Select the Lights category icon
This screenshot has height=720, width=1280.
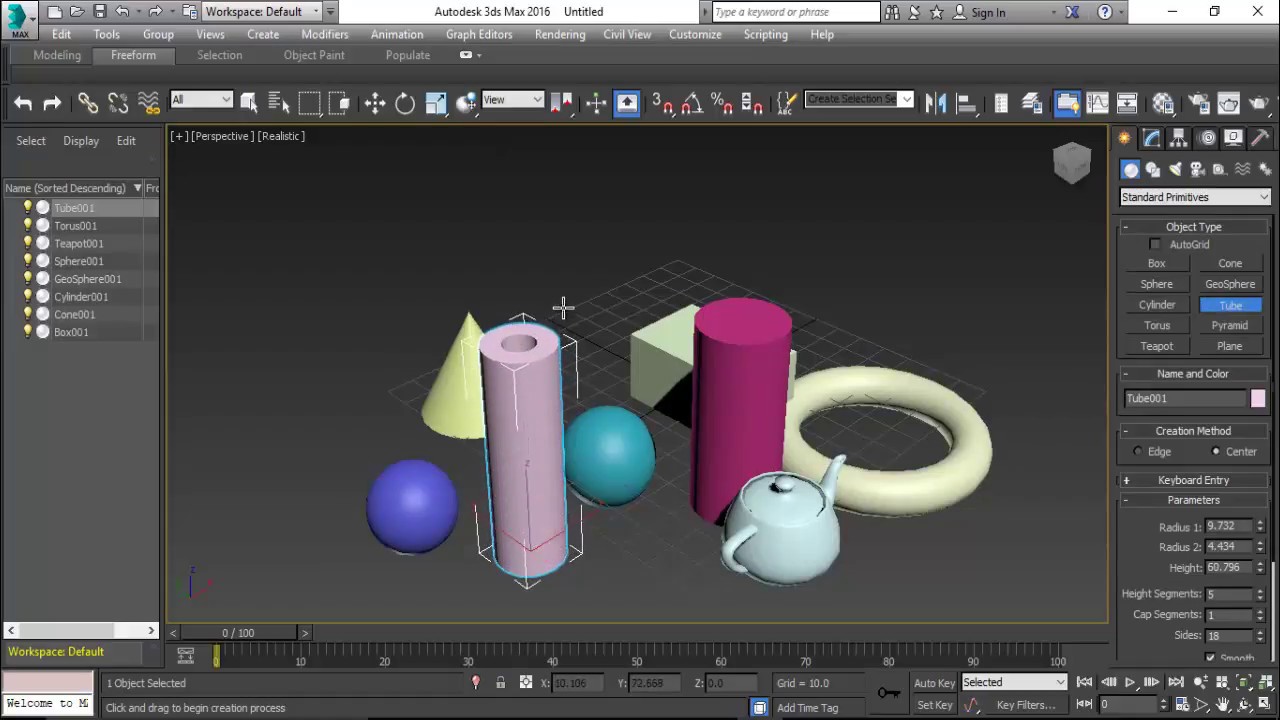[1175, 169]
